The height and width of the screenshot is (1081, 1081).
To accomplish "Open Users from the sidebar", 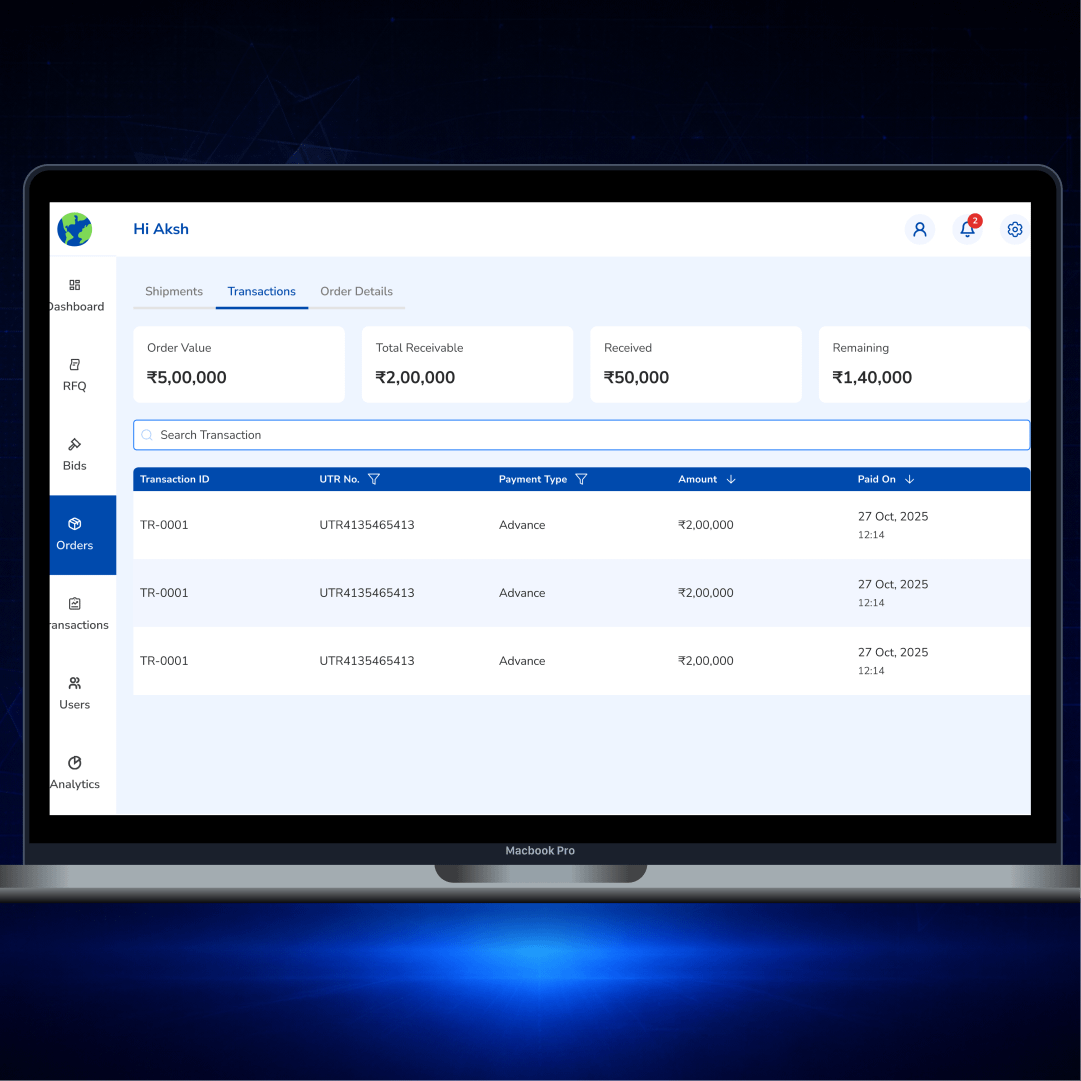I will 74,694.
